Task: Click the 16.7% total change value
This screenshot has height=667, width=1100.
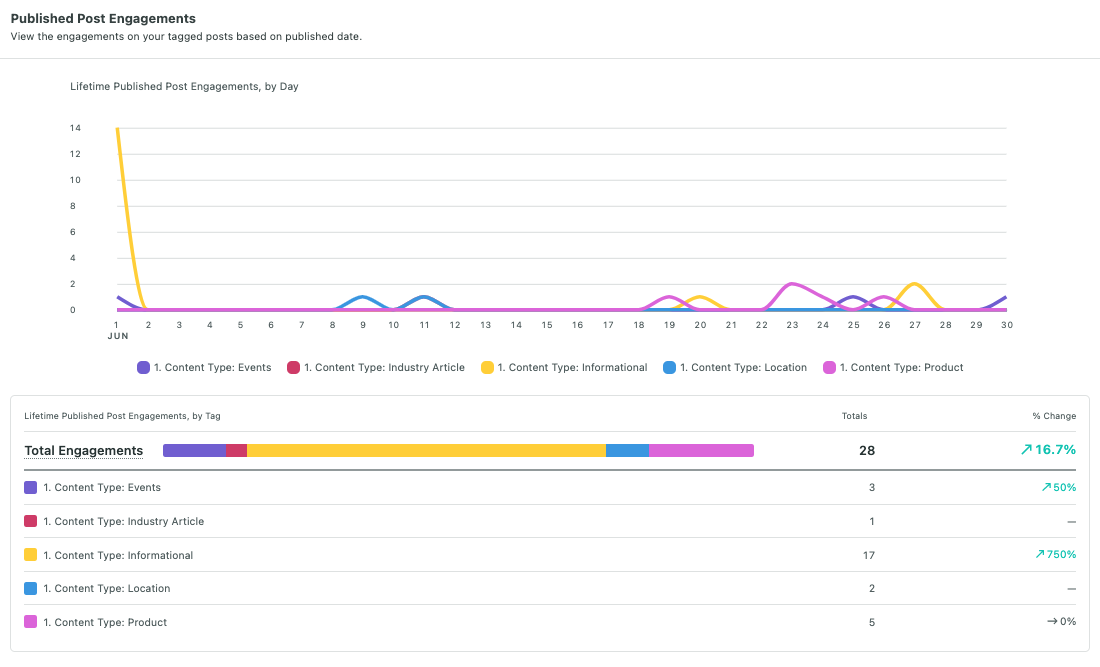Action: (1055, 450)
